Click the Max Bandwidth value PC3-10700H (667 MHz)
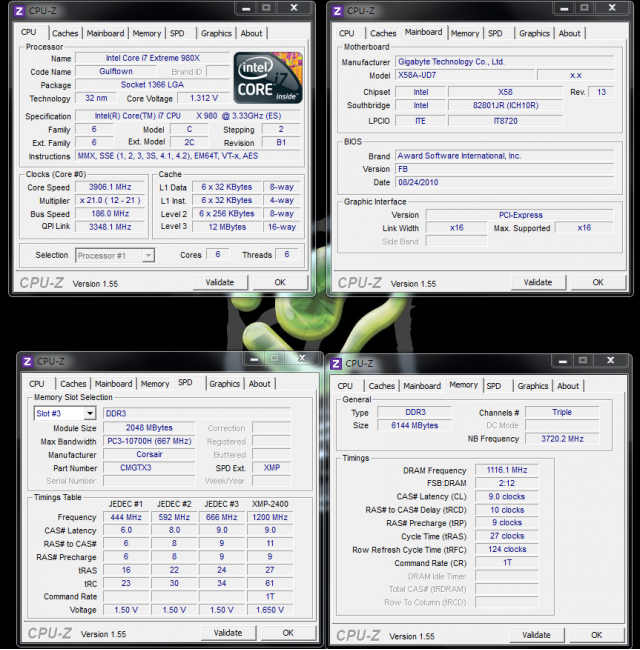This screenshot has height=650, width=640. point(149,441)
